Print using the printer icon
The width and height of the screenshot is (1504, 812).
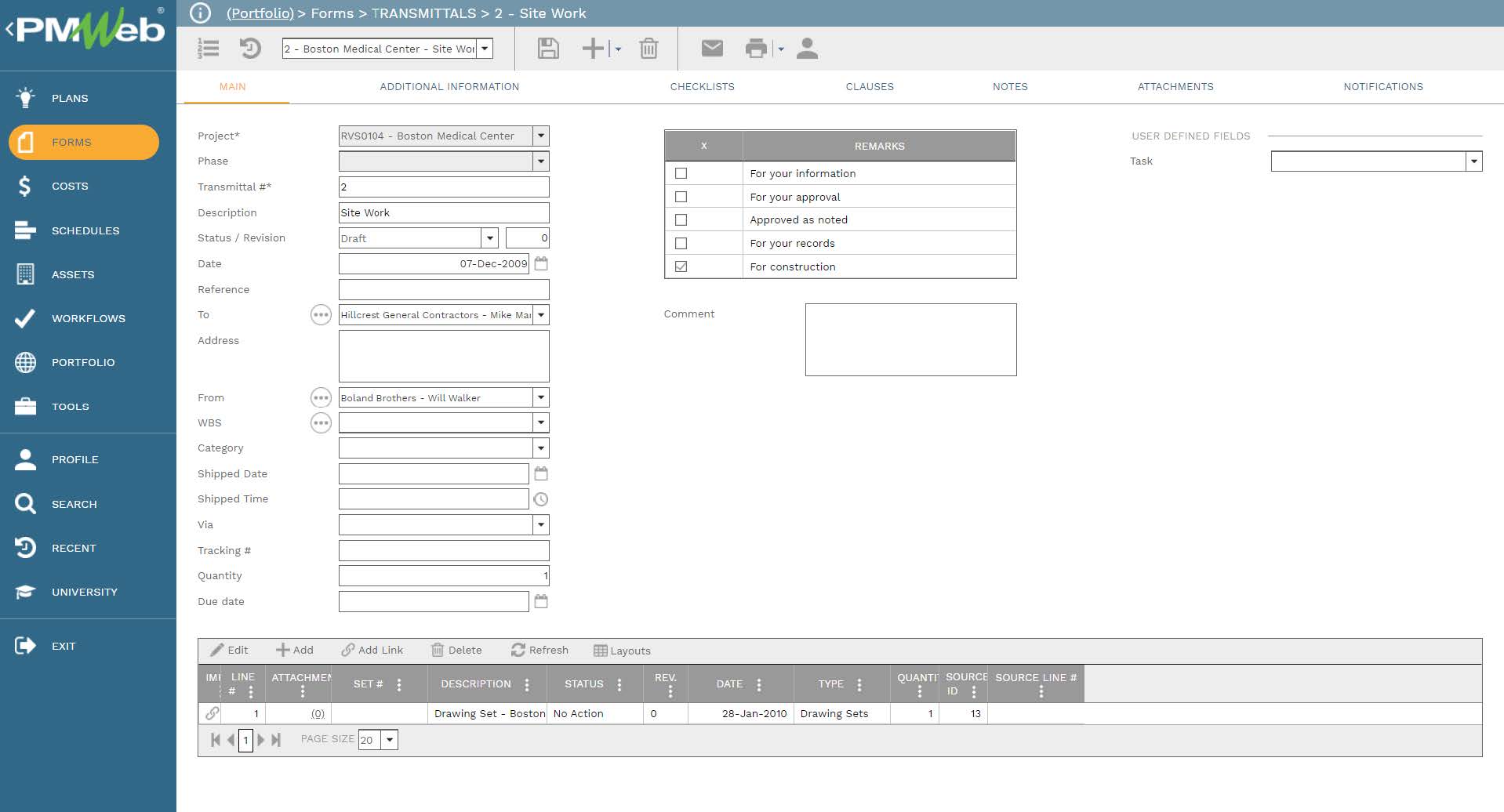pos(756,49)
